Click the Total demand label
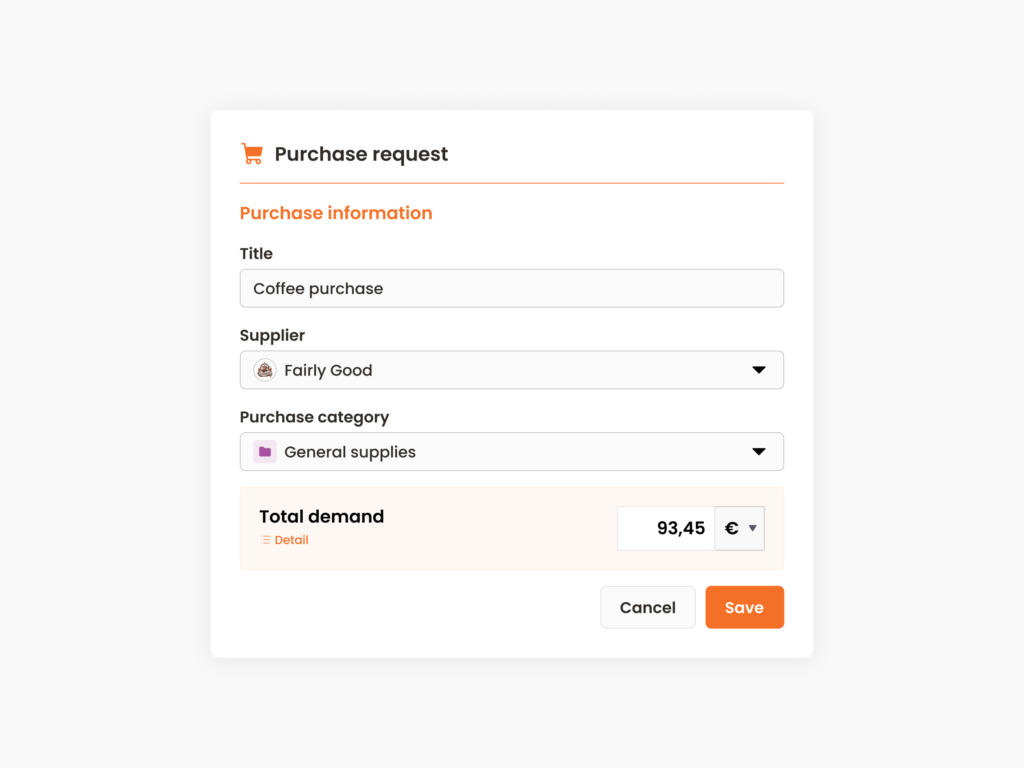1024x768 pixels. click(x=321, y=517)
